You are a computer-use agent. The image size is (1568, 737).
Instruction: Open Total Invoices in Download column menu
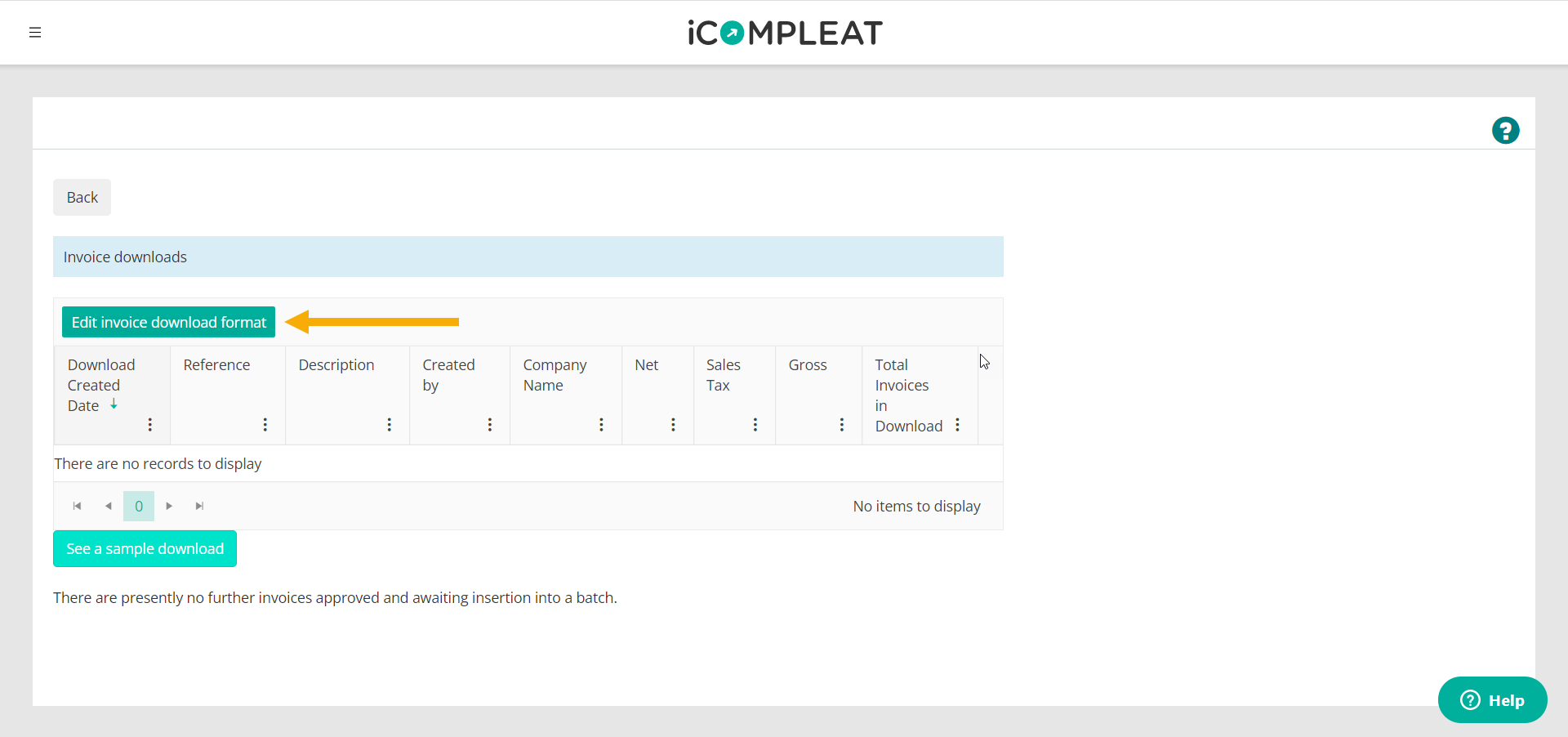click(958, 425)
